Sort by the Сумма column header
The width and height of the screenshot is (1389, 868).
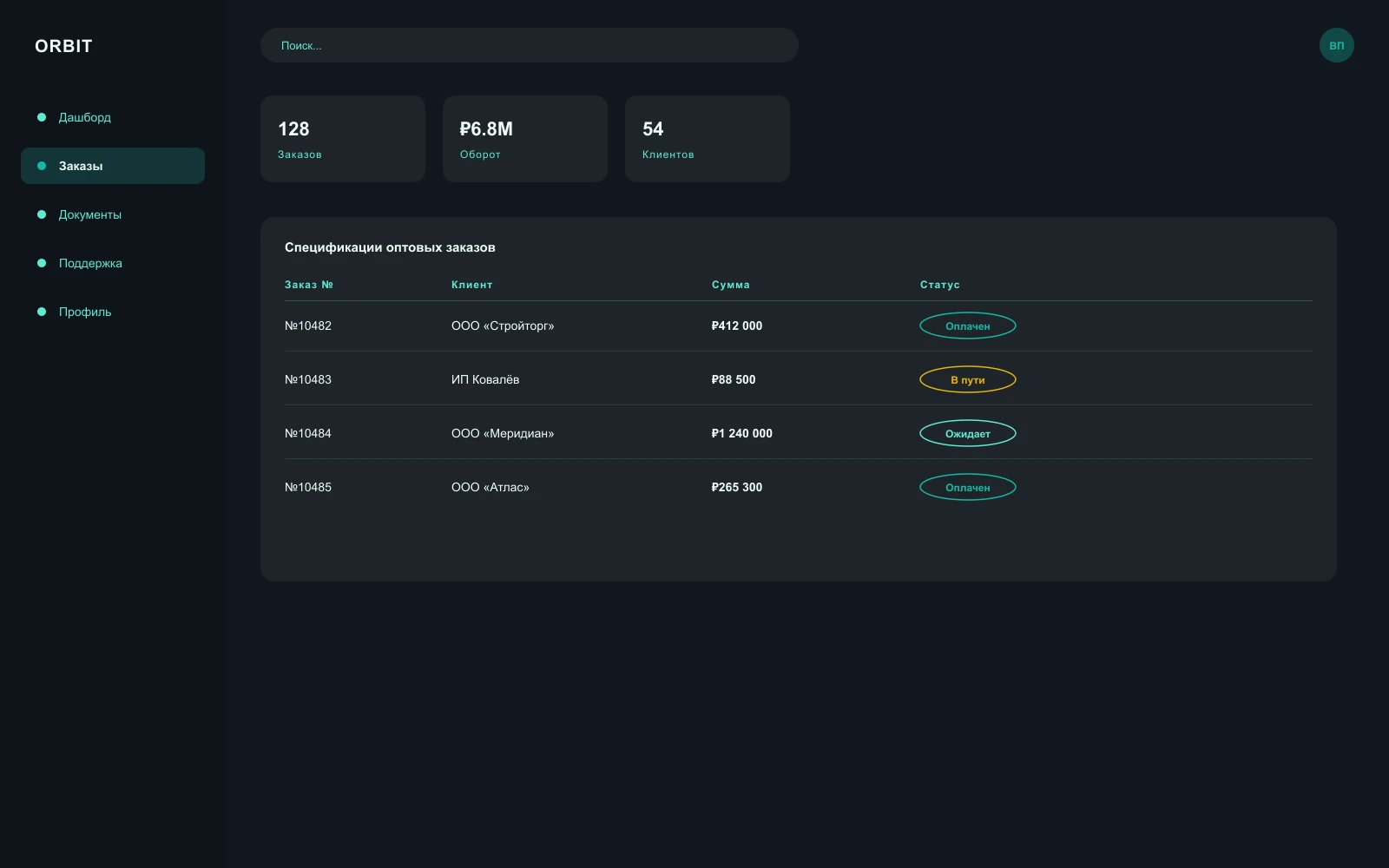[x=731, y=285]
